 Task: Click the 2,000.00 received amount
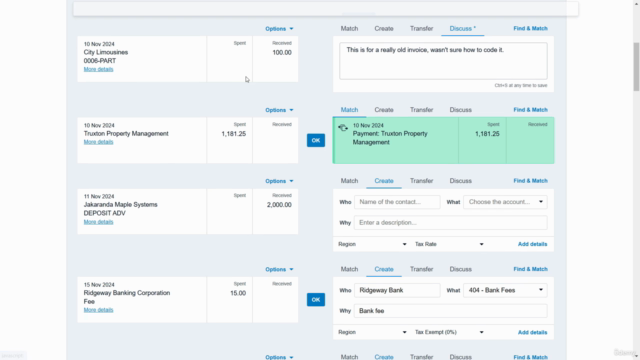pyautogui.click(x=279, y=205)
